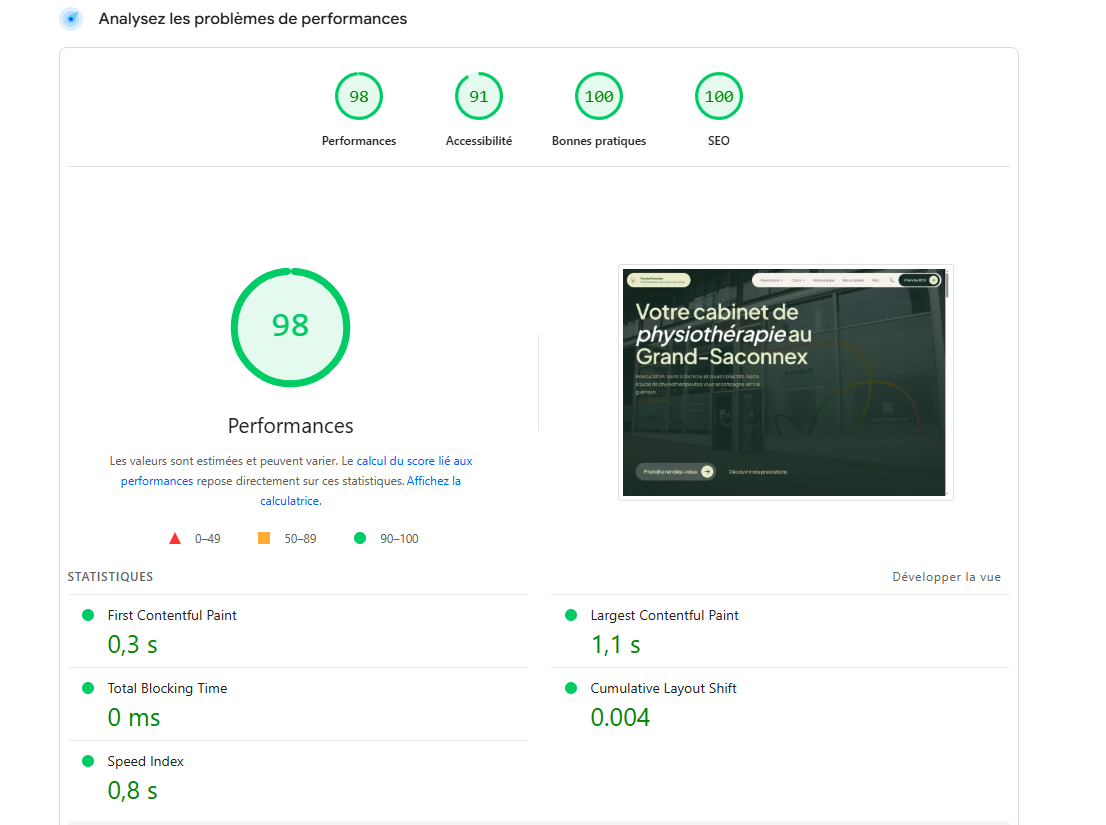The height and width of the screenshot is (825, 1106).
Task: Click the Accessibilité label
Action: 479,141
